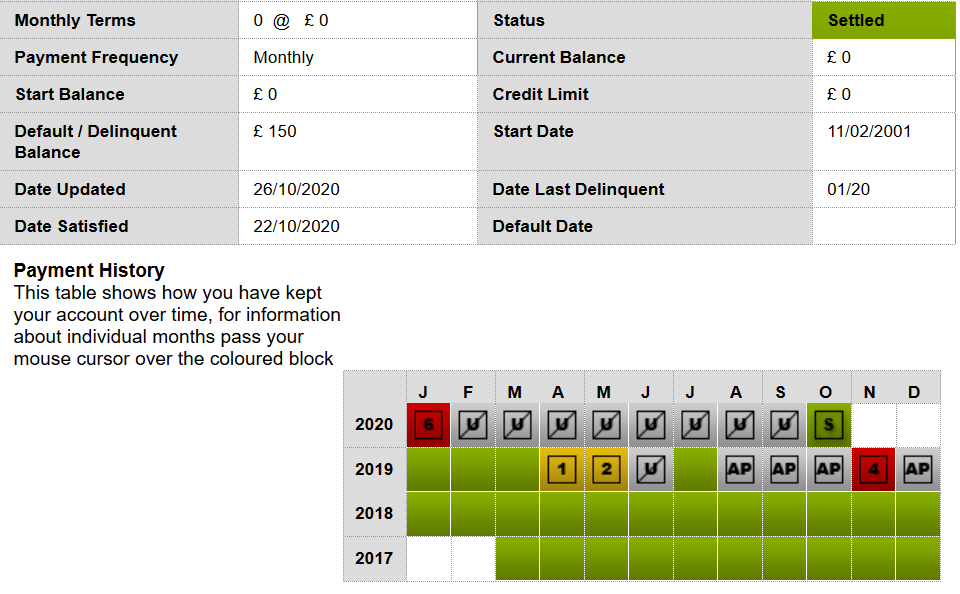Click the U block for June 2019
The height and width of the screenshot is (594, 960).
click(651, 470)
